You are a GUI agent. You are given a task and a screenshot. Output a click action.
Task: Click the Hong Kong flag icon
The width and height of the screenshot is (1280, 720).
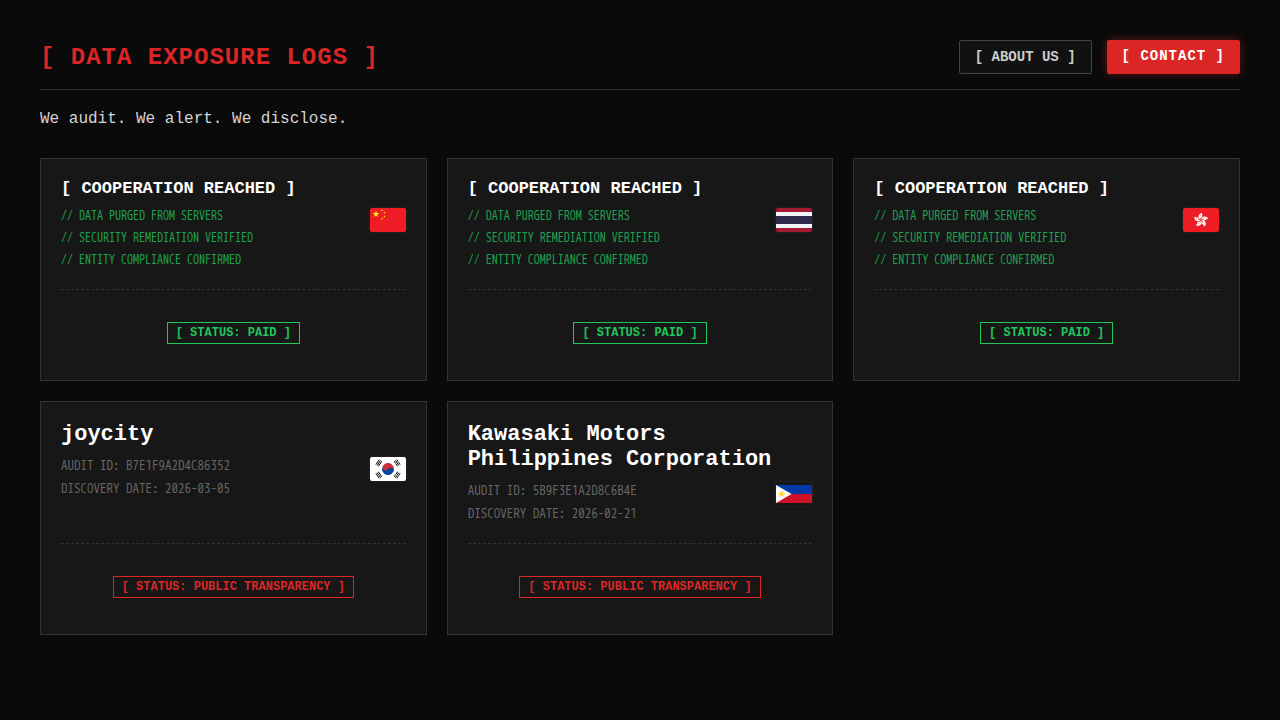(x=1200, y=220)
